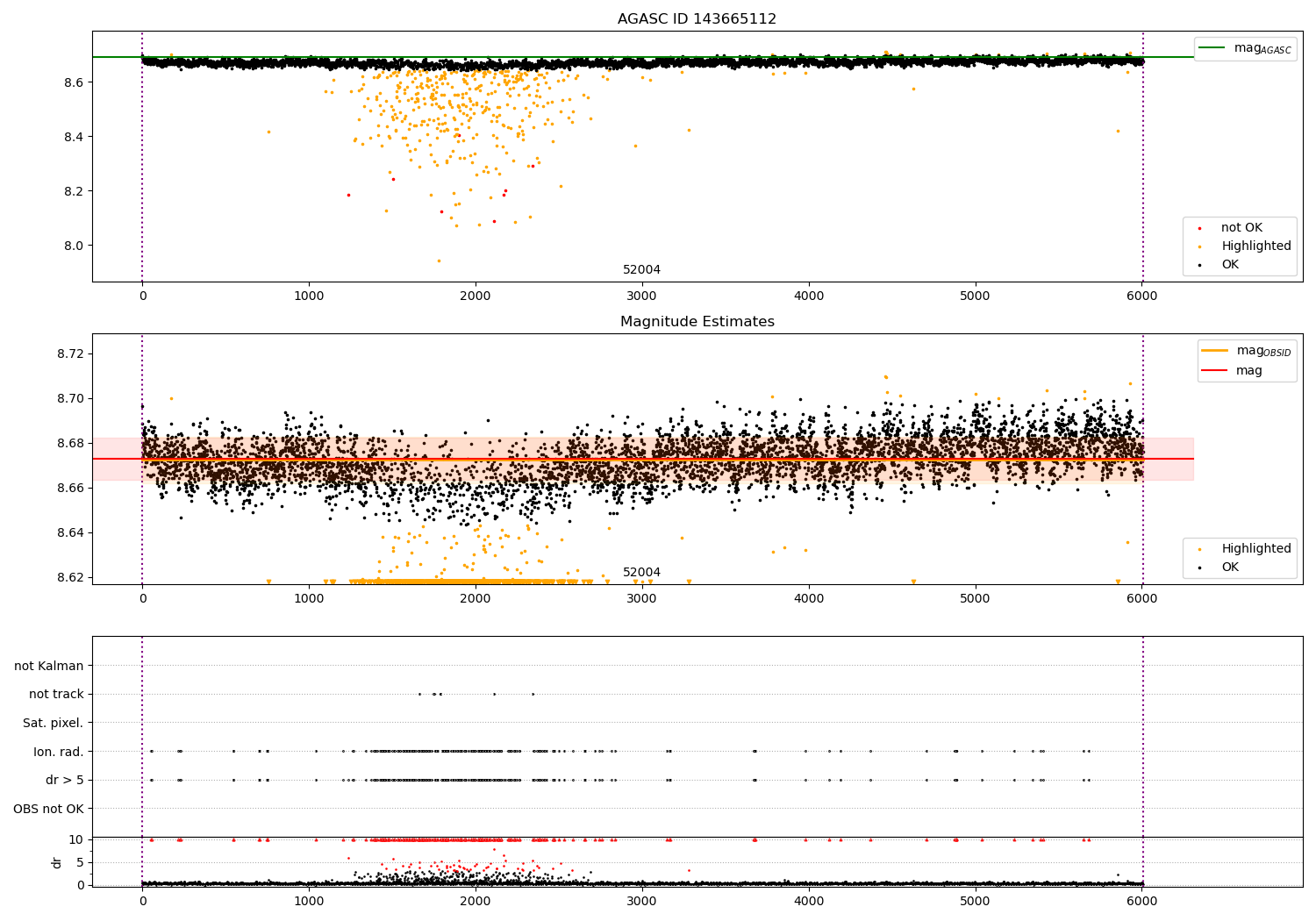Image resolution: width=1316 pixels, height=921 pixels.
Task: Click the 'OBS not OK' axis label
Action: tap(48, 809)
